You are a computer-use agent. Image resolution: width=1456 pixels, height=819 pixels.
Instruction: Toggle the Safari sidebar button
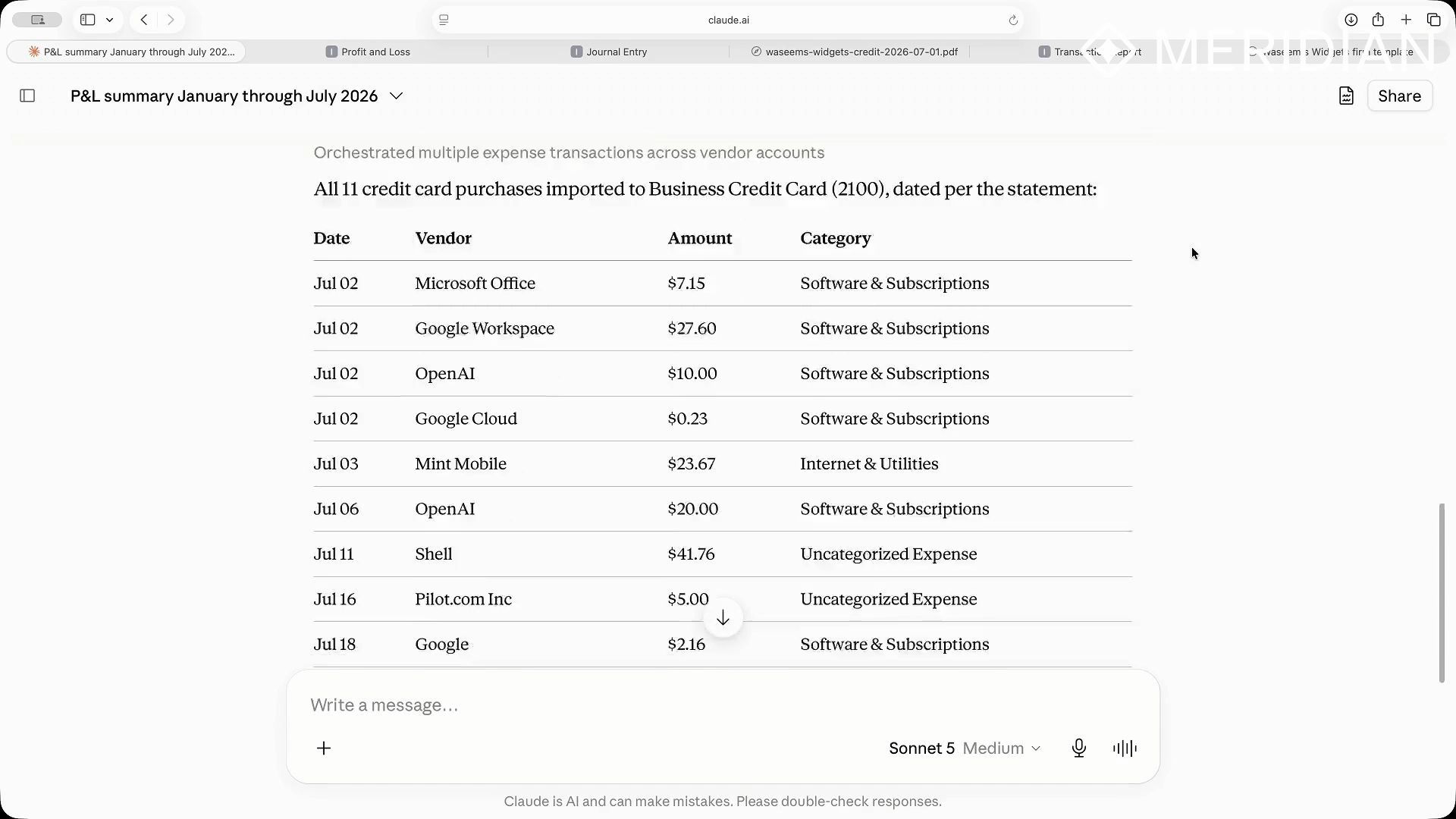click(x=88, y=20)
